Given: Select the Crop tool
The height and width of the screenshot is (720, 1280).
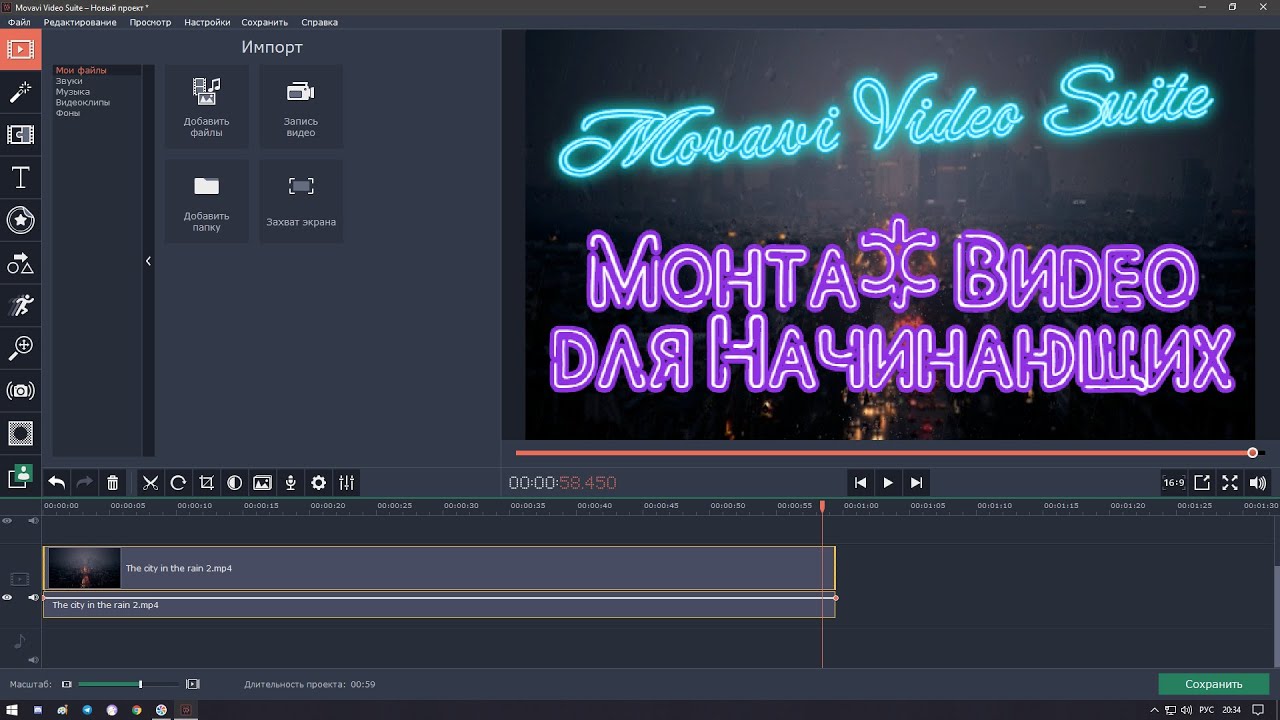Looking at the screenshot, I should [x=206, y=483].
